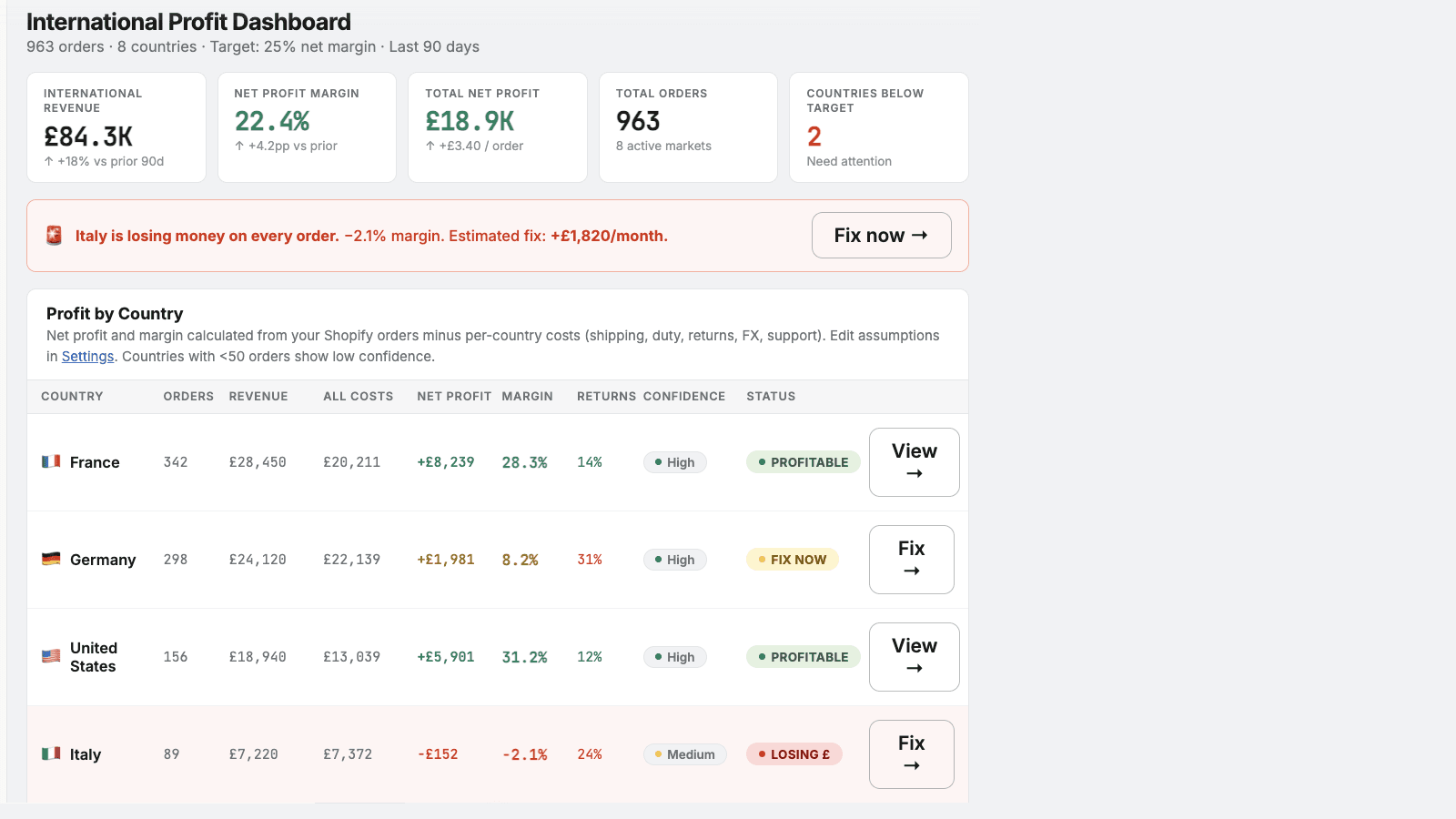
Task: Click View button for United States
Action: tap(914, 657)
